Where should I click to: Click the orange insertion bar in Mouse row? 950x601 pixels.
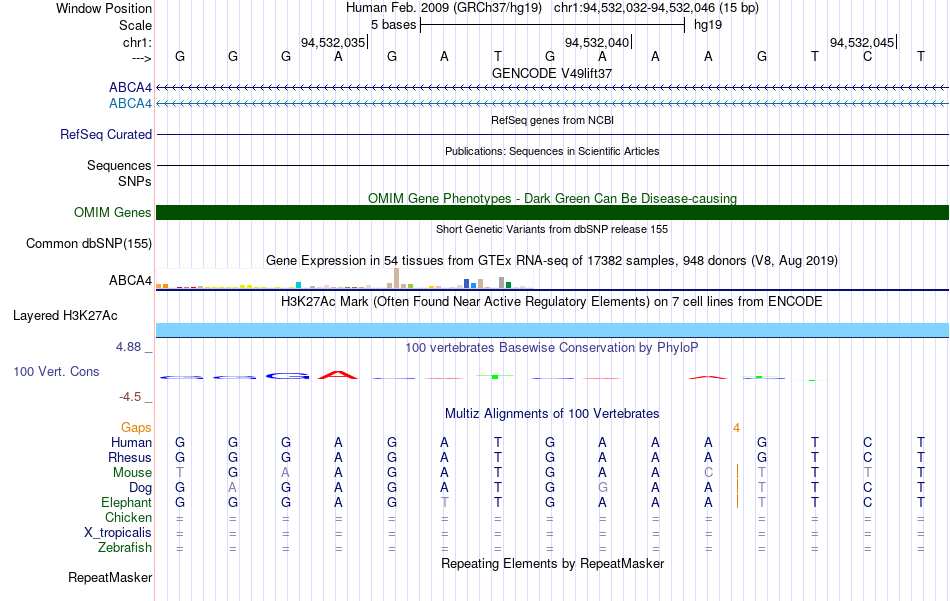(x=737, y=472)
